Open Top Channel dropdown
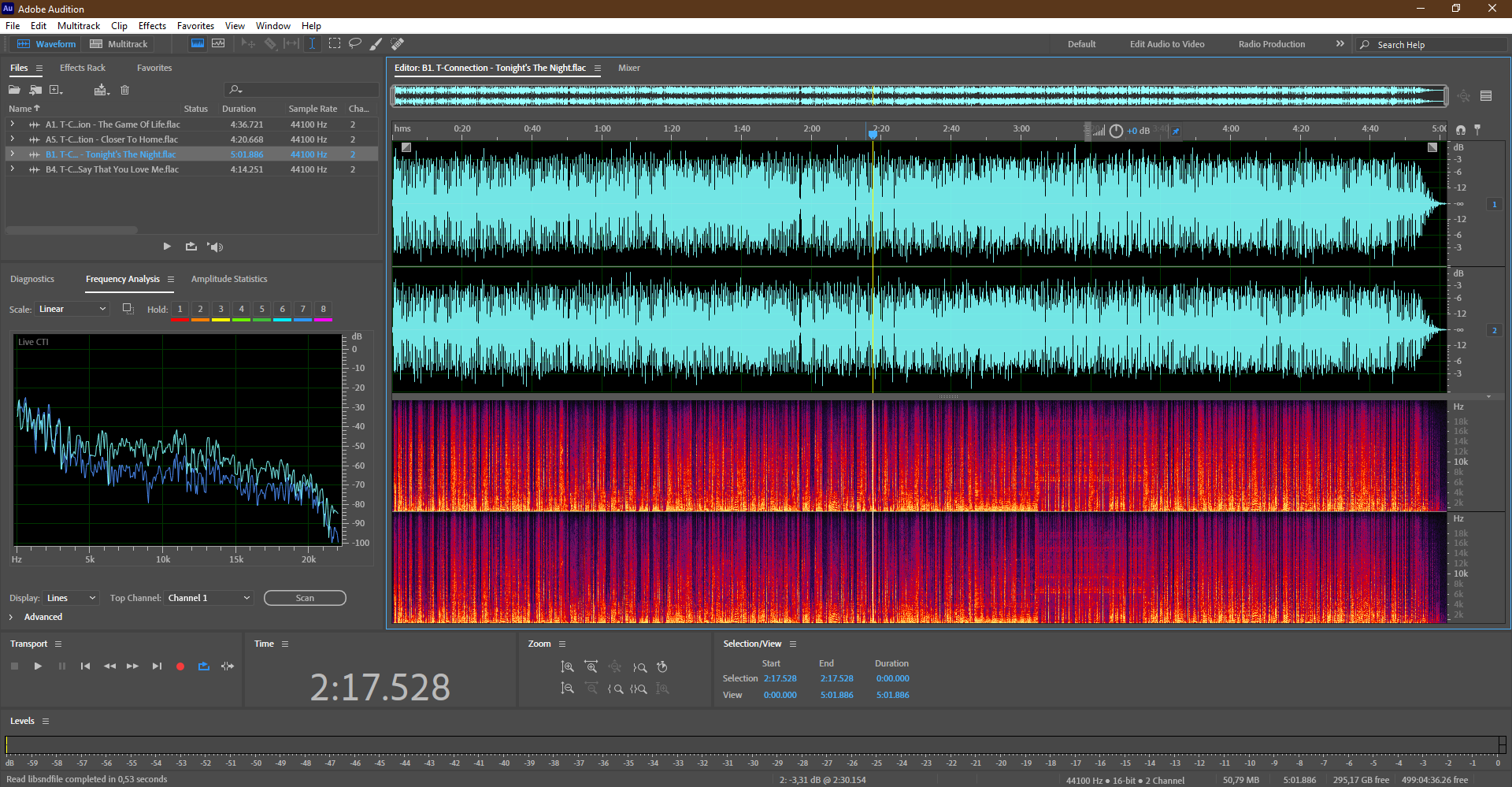The width and height of the screenshot is (1512, 787). [209, 598]
